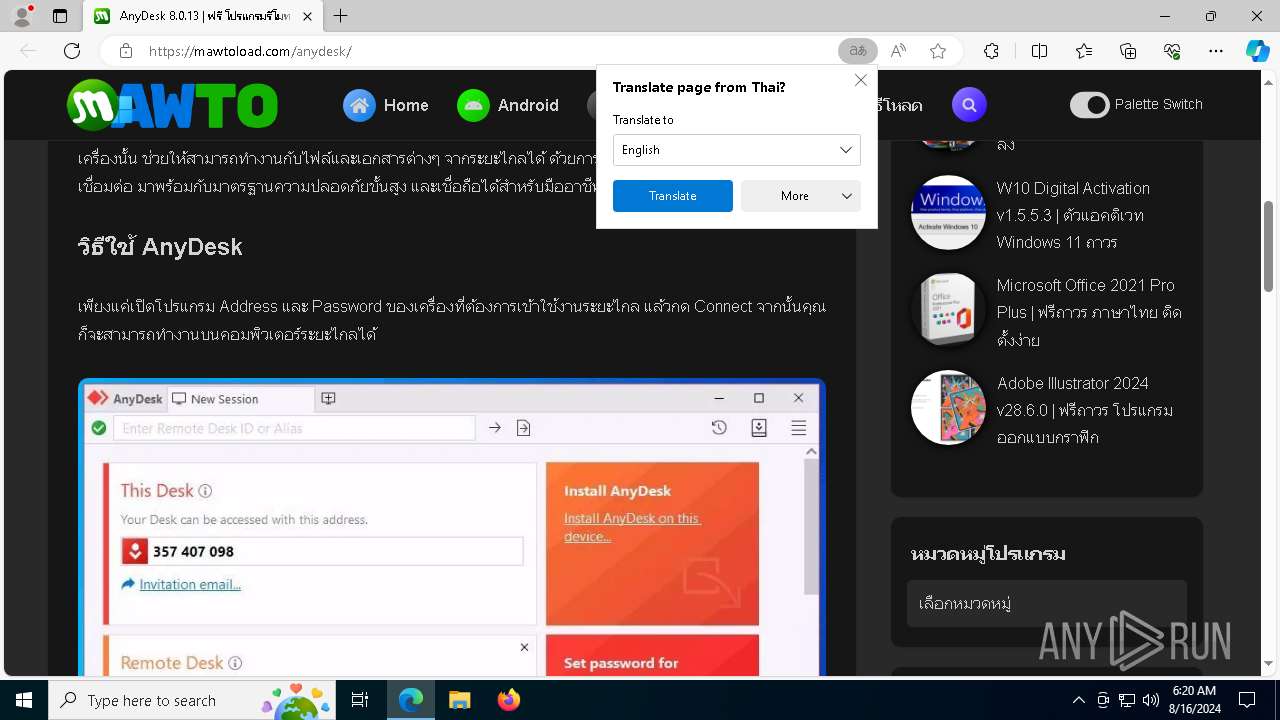The width and height of the screenshot is (1280, 720).
Task: Open the Favorites list
Action: click(1084, 51)
